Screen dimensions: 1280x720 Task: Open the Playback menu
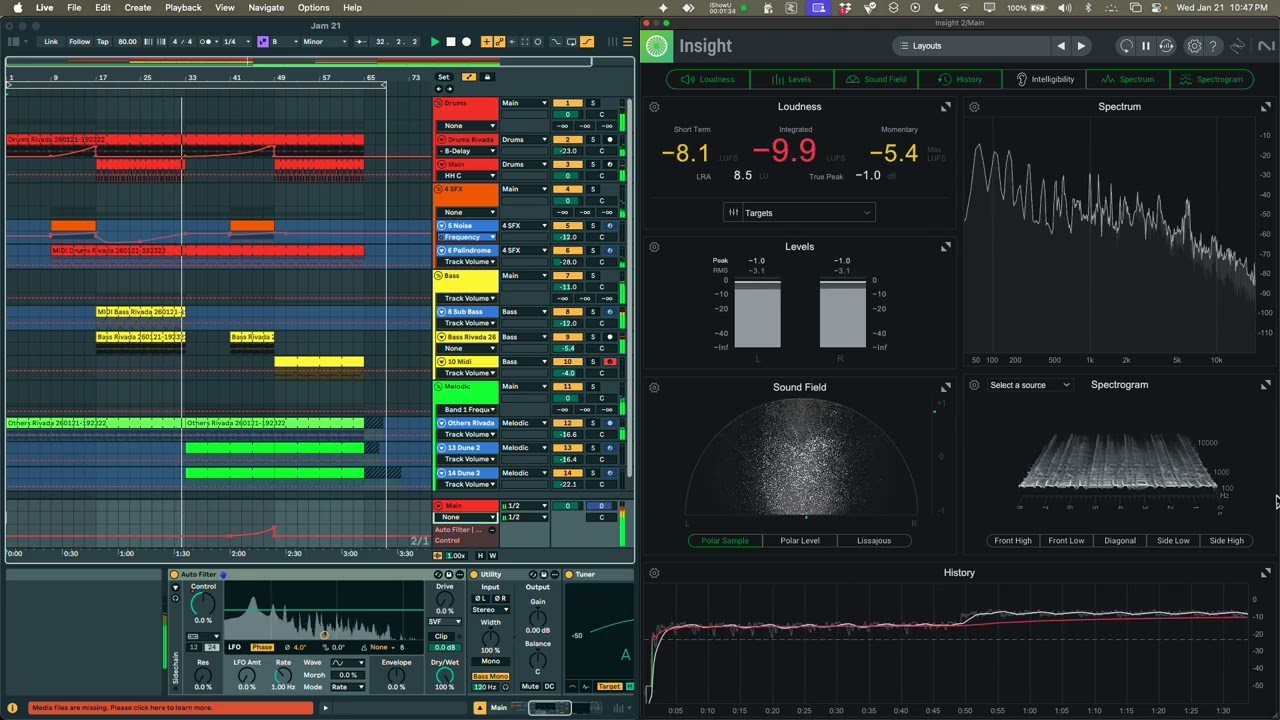coord(183,7)
